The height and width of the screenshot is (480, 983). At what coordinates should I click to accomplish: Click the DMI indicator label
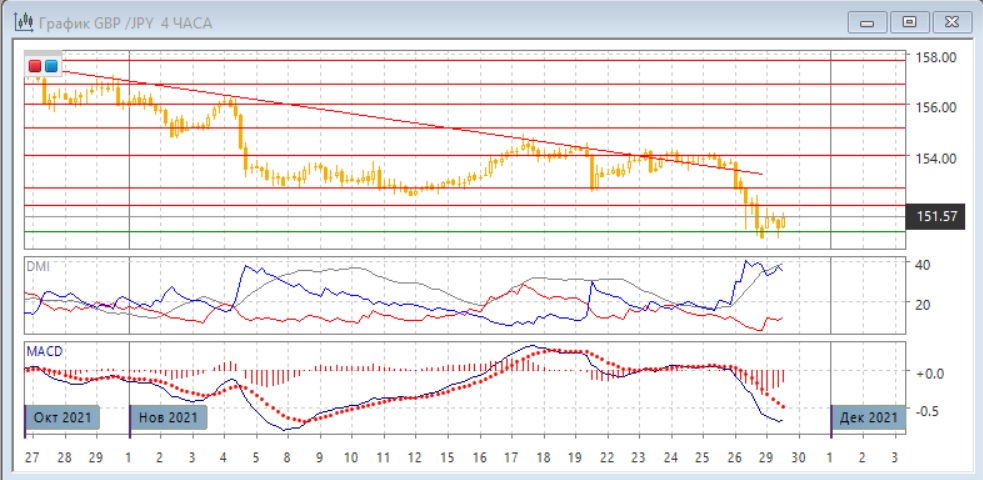tap(38, 266)
